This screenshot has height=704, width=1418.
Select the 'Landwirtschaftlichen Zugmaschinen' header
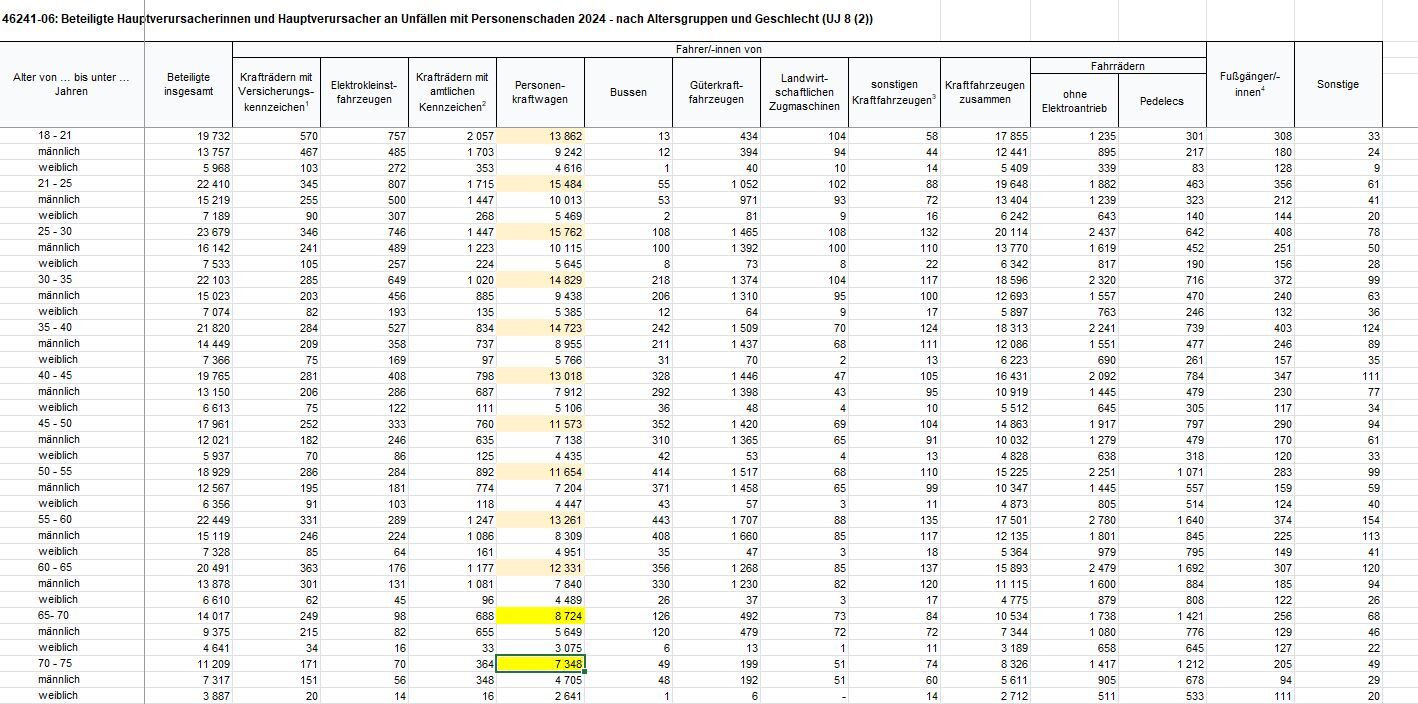[804, 91]
